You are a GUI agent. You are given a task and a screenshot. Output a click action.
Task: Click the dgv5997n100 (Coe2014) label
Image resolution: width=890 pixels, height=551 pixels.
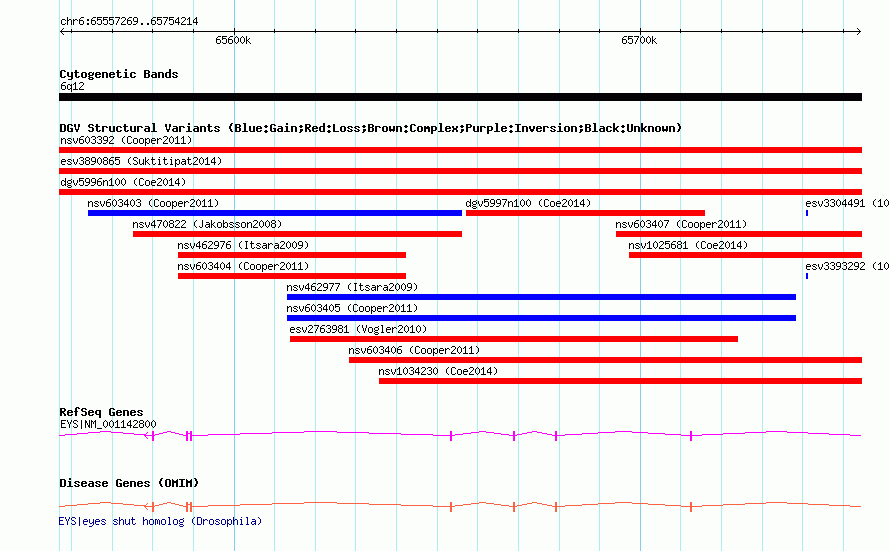click(x=528, y=203)
